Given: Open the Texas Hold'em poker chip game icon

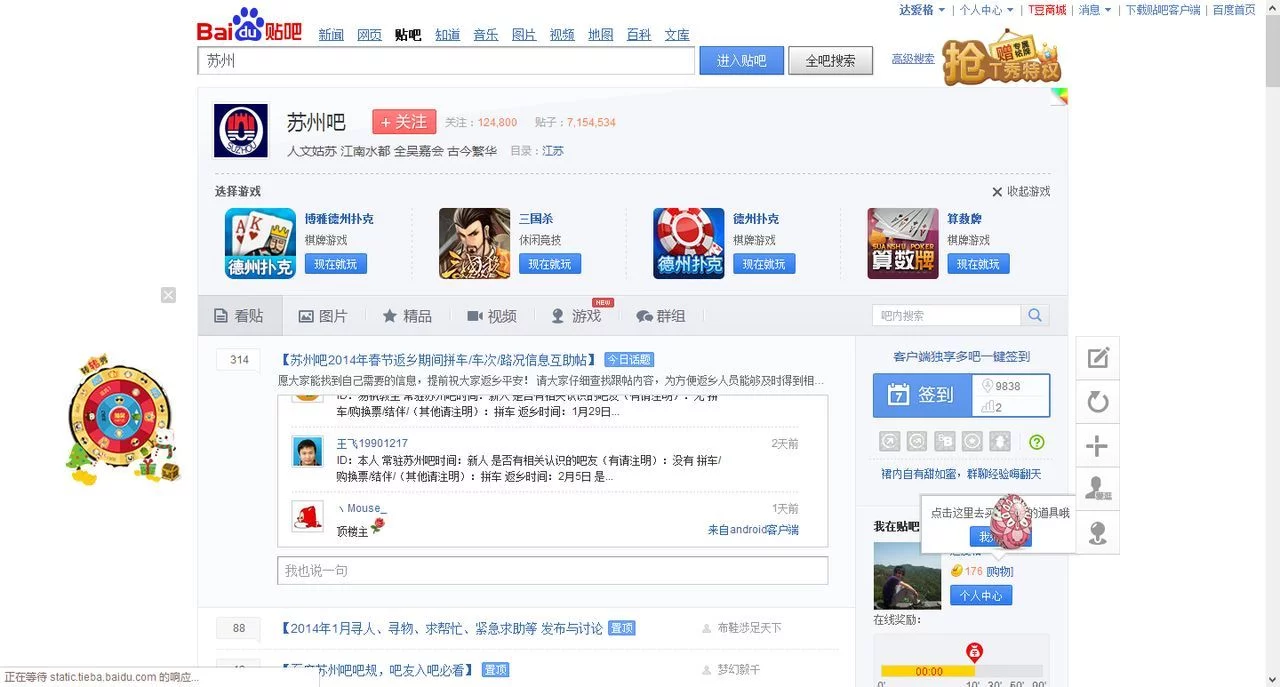Looking at the screenshot, I should [x=688, y=243].
